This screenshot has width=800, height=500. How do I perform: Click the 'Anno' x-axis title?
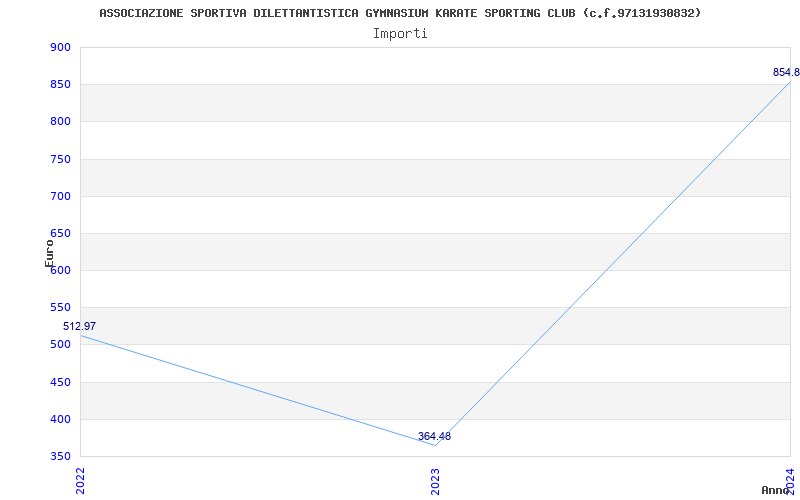[775, 490]
